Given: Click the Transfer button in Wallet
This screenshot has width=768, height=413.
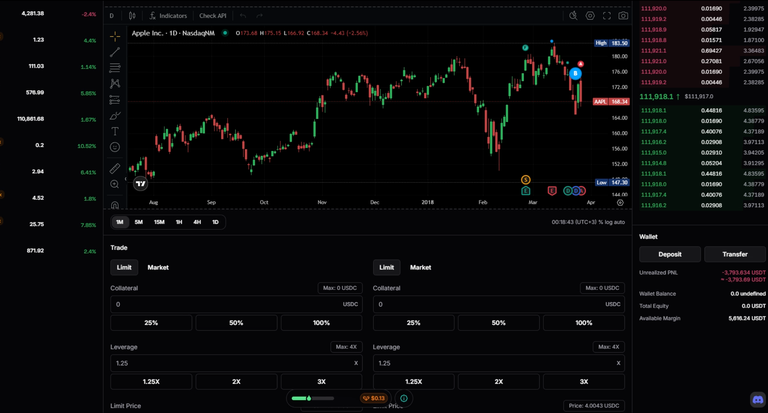Looking at the screenshot, I should (x=735, y=254).
